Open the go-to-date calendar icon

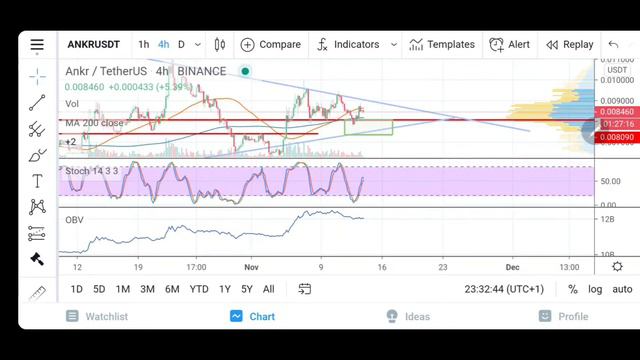point(304,289)
